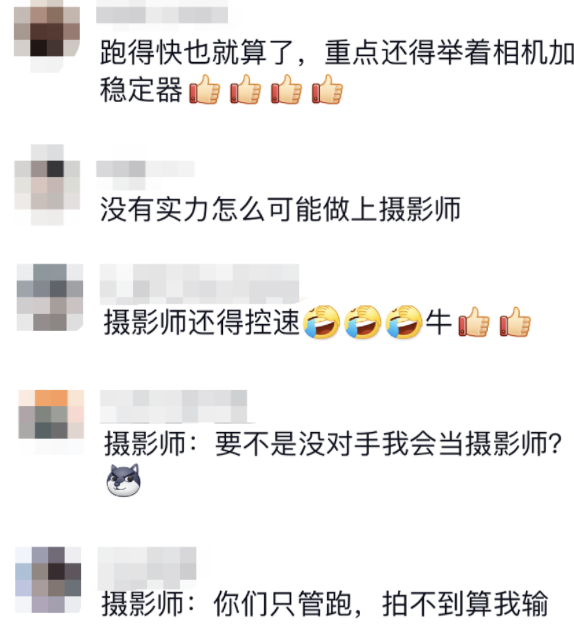574x639 pixels.
Task: Click first thumbs-up emoji after 稳定器
Action: pos(205,89)
